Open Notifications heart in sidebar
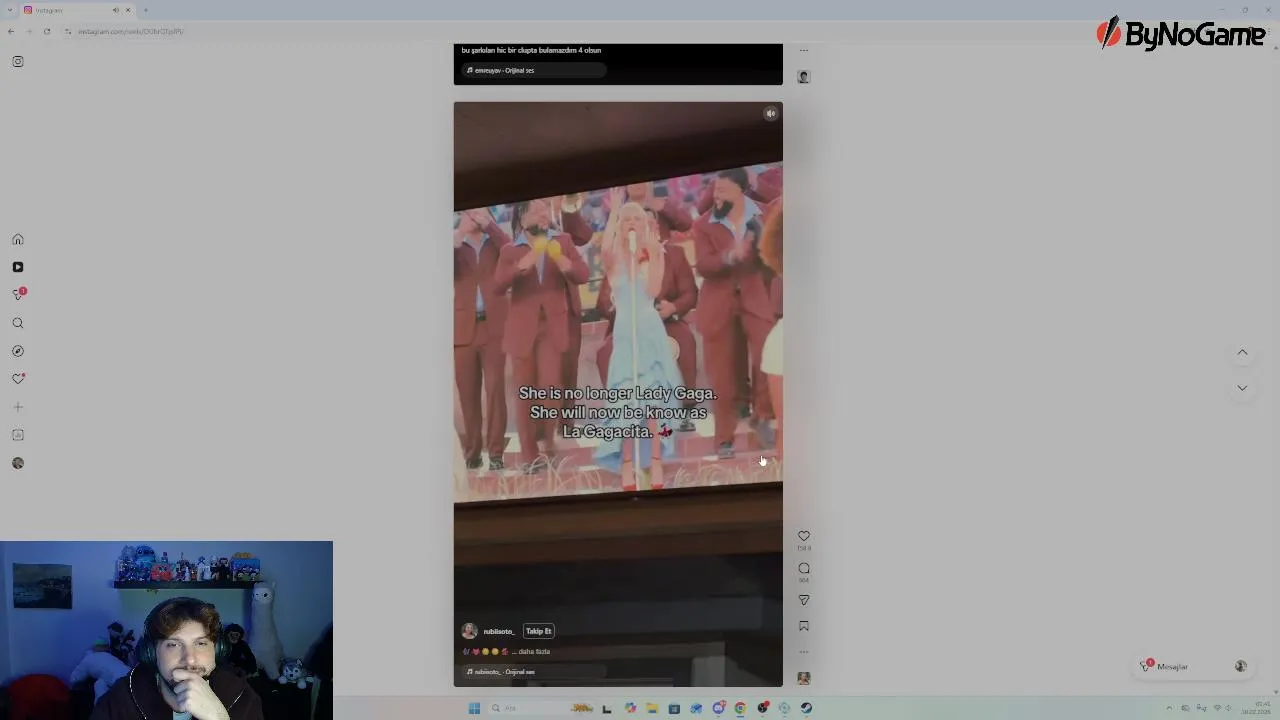The image size is (1280, 720). pyautogui.click(x=18, y=379)
